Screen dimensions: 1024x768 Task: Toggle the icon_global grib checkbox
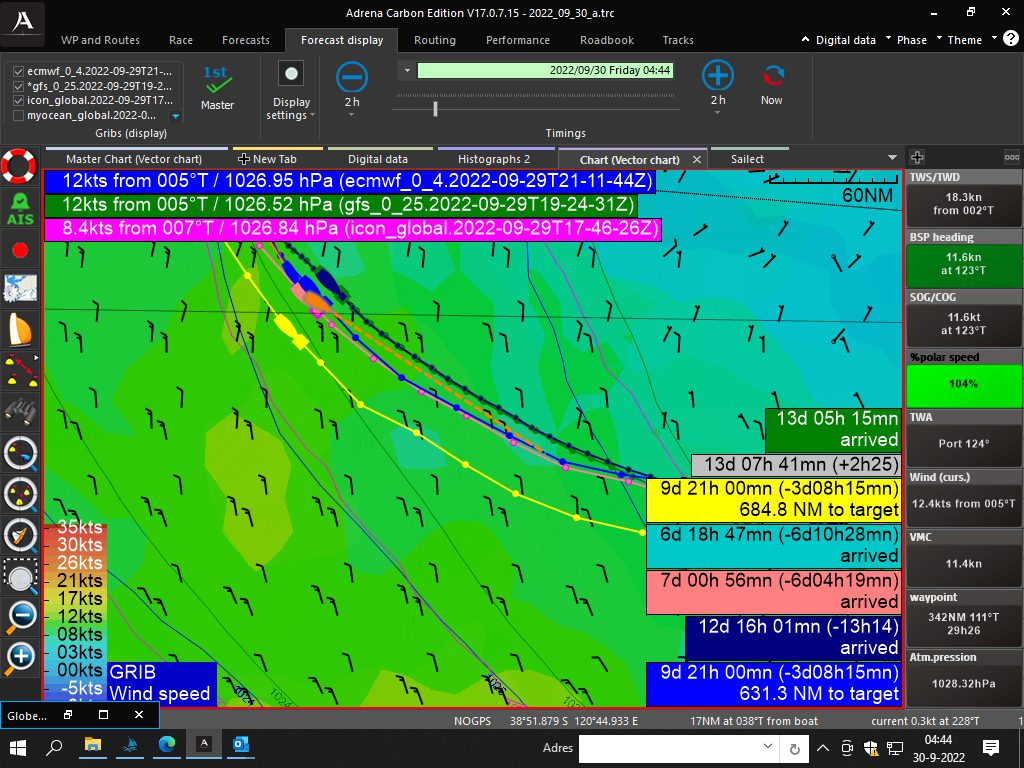[19, 100]
